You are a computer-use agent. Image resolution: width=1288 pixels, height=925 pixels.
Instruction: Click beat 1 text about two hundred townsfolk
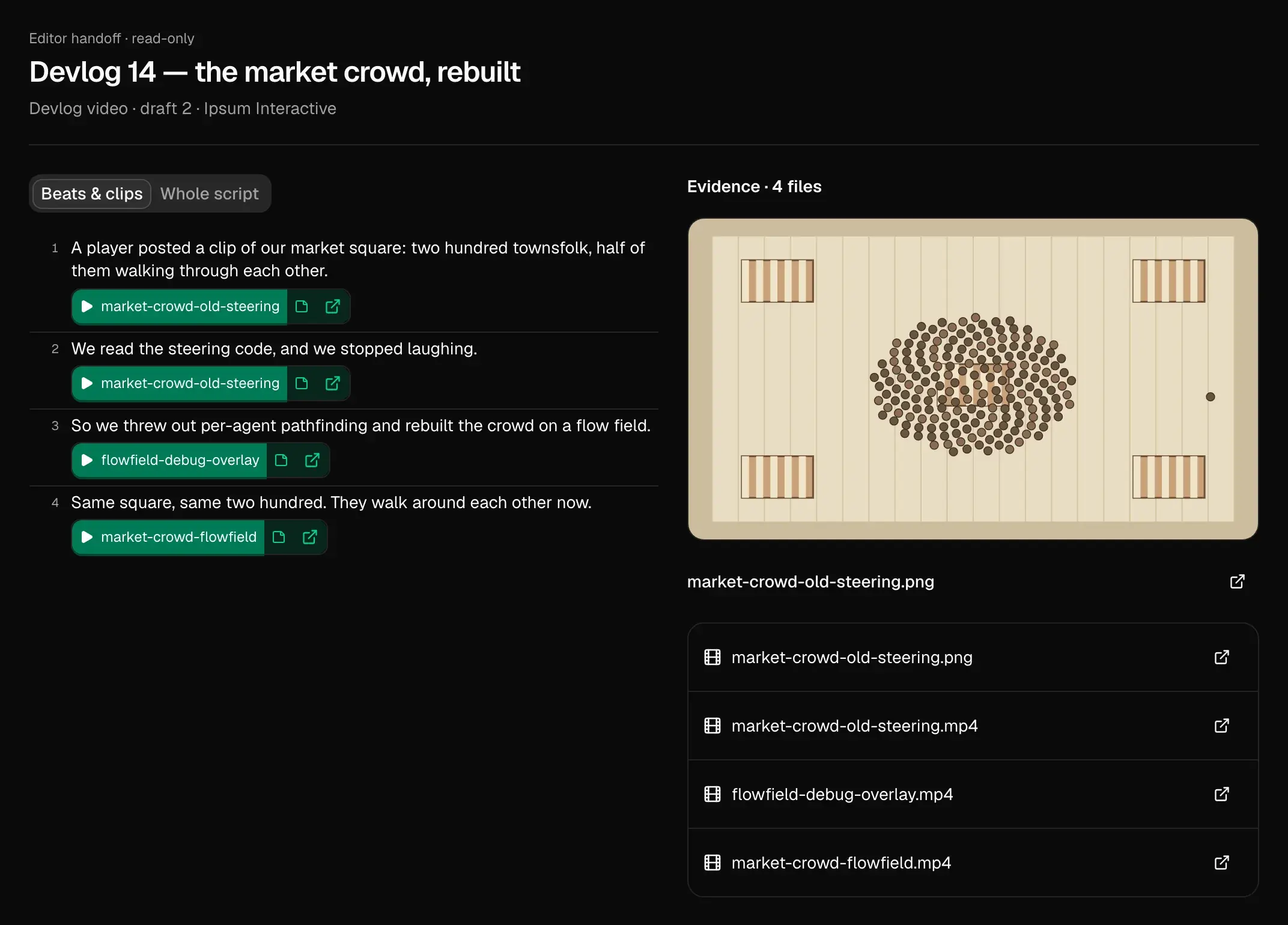[357, 259]
